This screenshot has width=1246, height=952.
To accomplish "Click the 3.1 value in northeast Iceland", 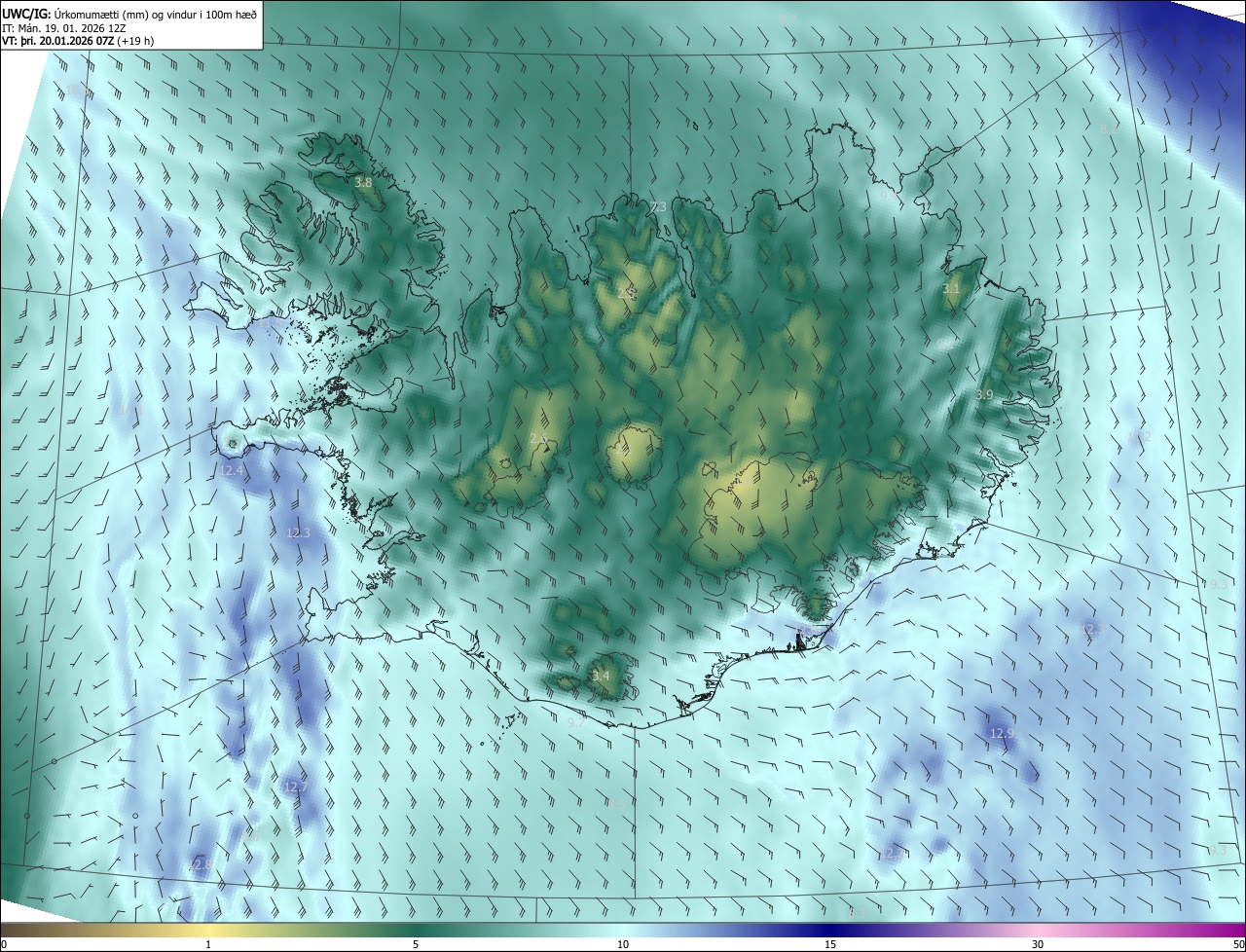I will 952,289.
